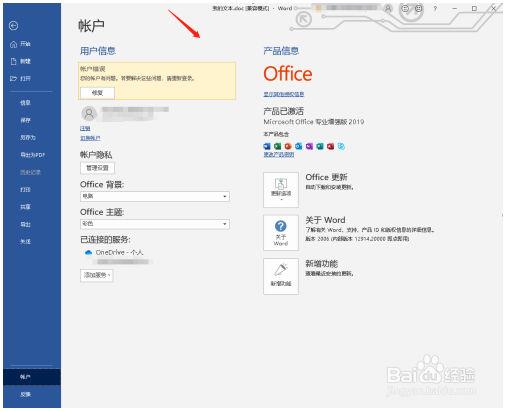
Task: Open 管理设置 under 帐户隐私
Action: (97, 168)
